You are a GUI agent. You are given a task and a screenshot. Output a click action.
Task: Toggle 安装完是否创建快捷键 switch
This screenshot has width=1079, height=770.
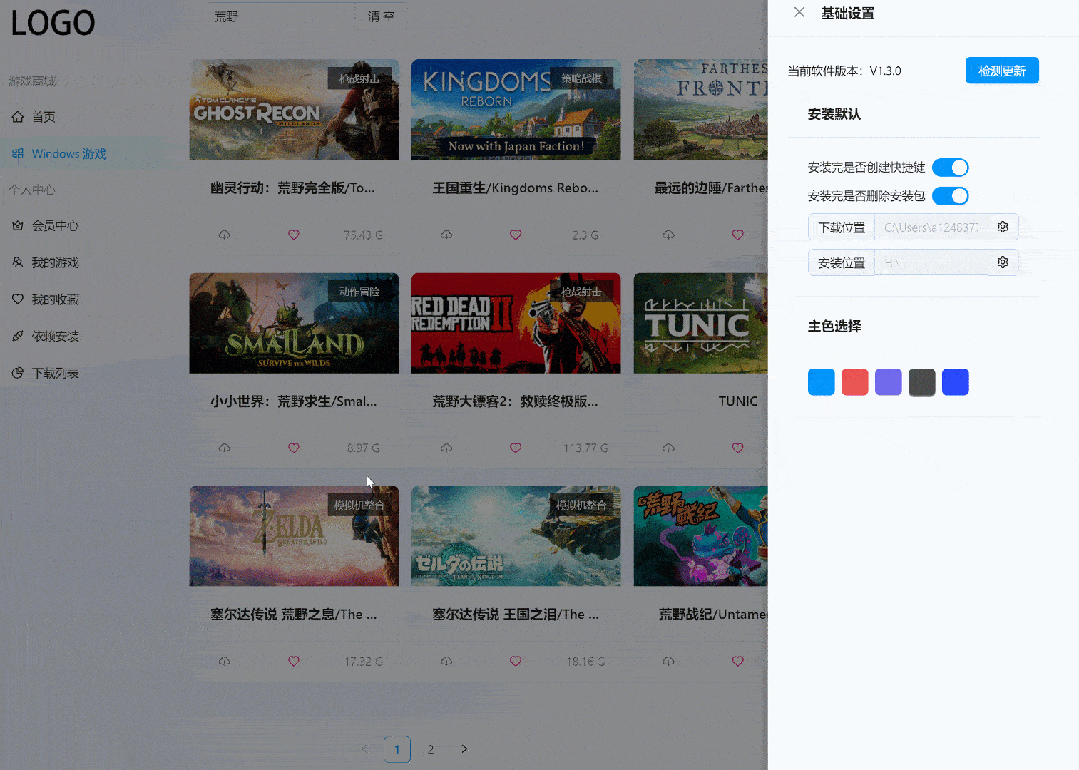[950, 167]
